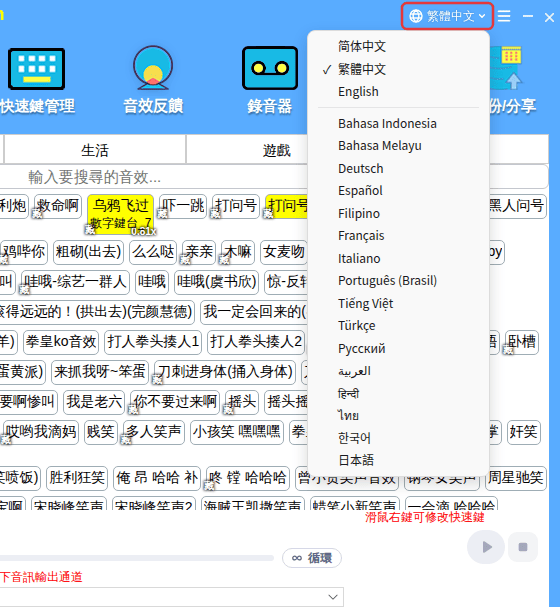Choose Arabic العربية language

354,370
